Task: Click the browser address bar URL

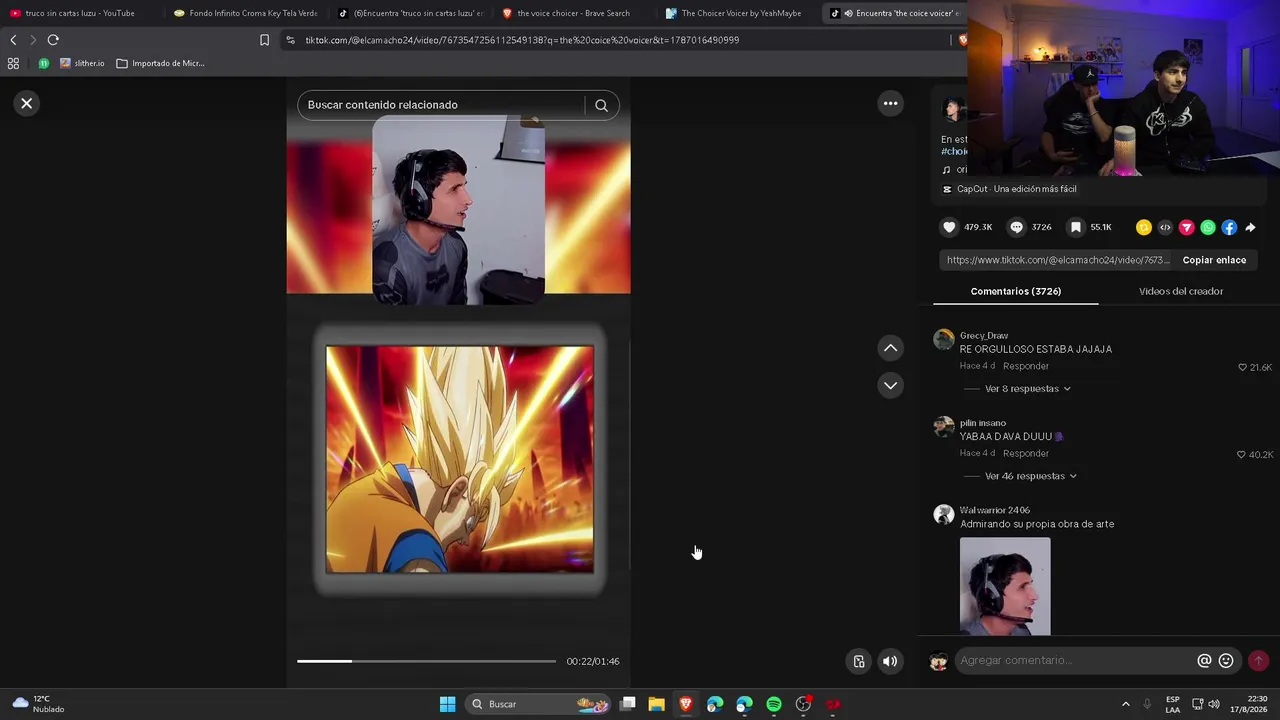Action: [x=522, y=40]
